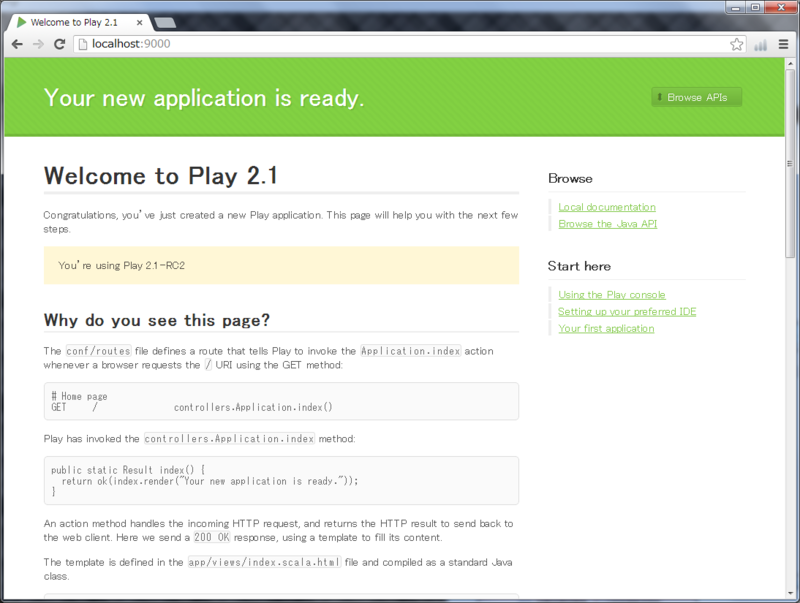Image resolution: width=800 pixels, height=603 pixels.
Task: Open the Using the Play console link
Action: (x=611, y=295)
